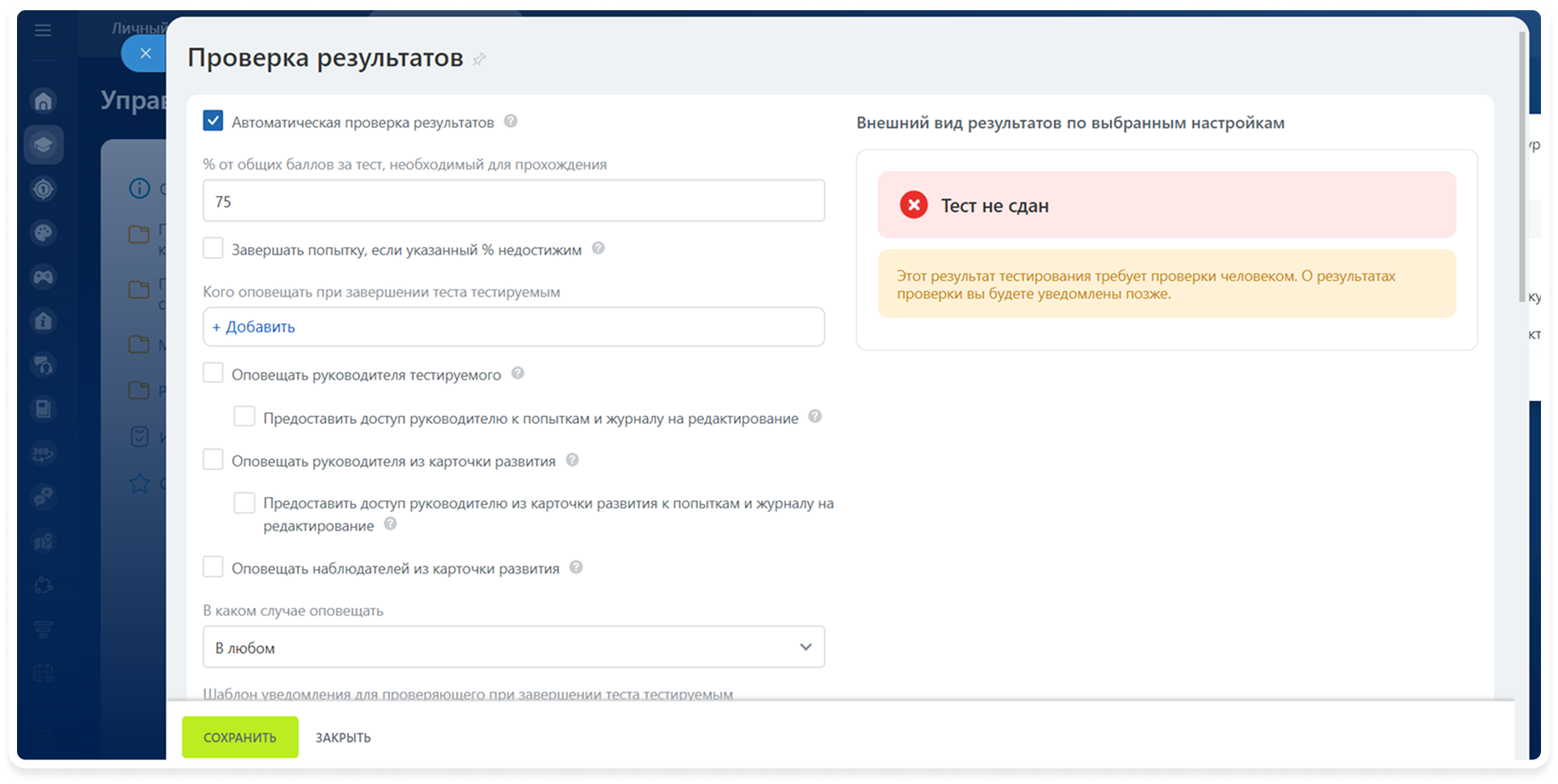This screenshot has width=1558, height=784.
Task: Open the gamepad gamification section
Action: pos(43,277)
